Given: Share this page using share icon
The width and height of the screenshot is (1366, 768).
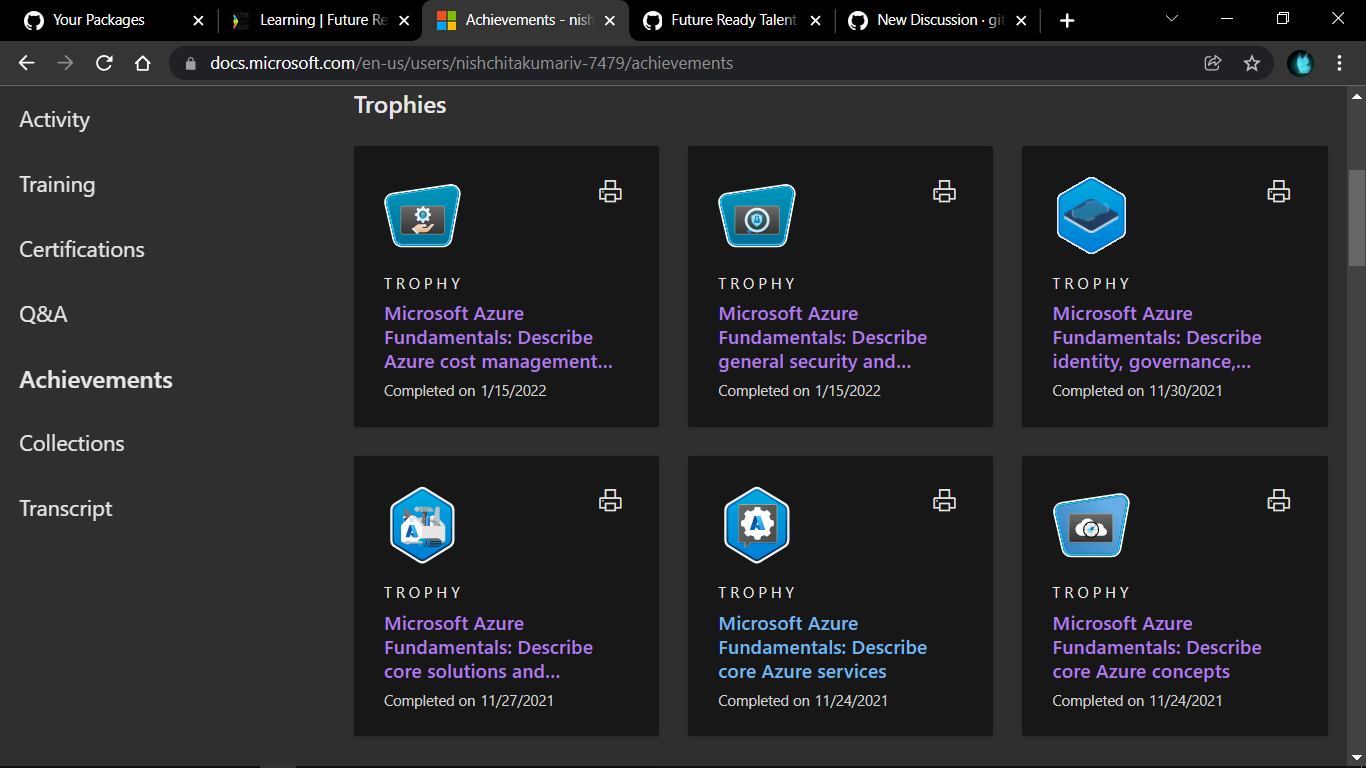Looking at the screenshot, I should 1213,63.
